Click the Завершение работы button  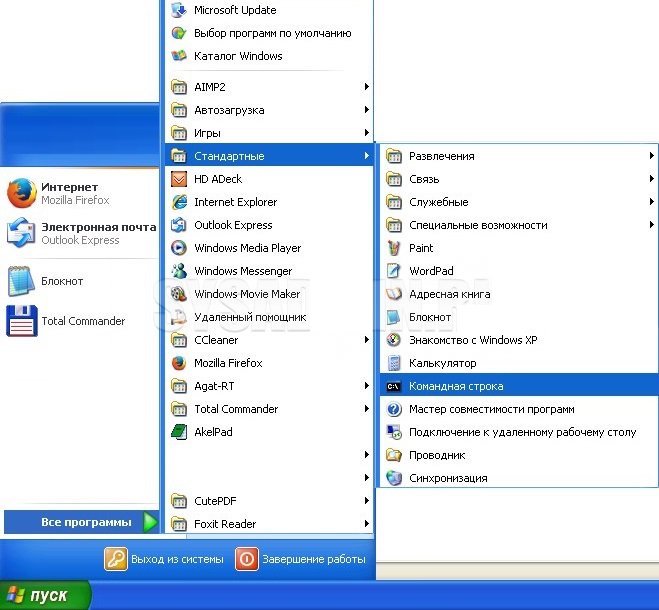point(302,559)
